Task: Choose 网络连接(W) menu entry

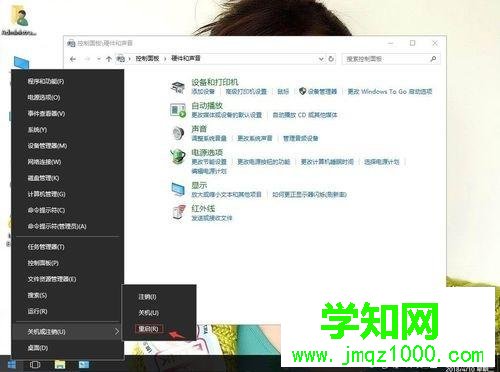Action: [44, 162]
